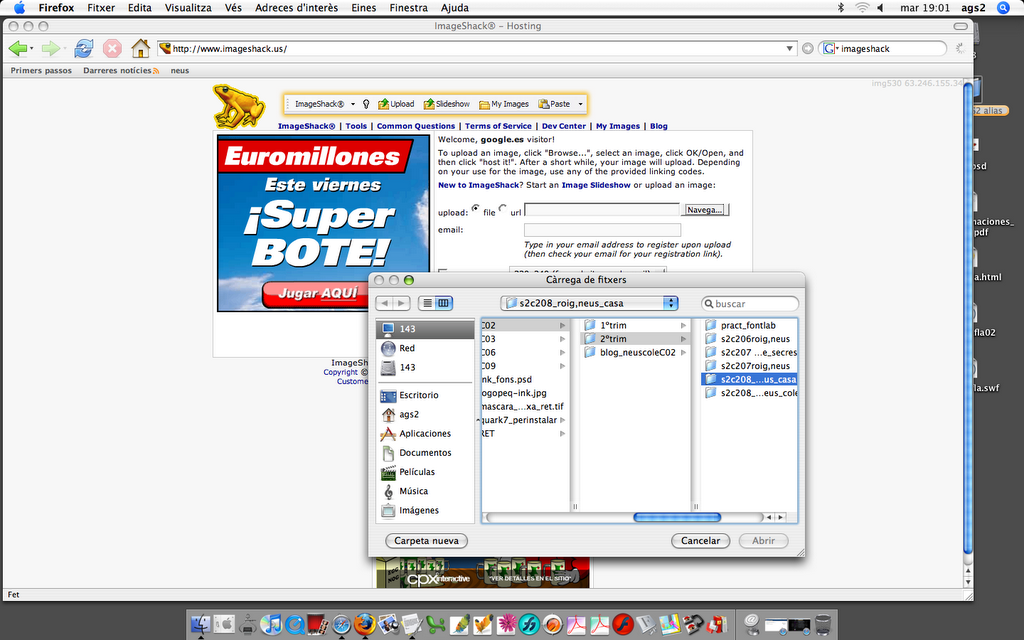Open iTunes from the Dock
The height and width of the screenshot is (640, 1024).
[271, 625]
